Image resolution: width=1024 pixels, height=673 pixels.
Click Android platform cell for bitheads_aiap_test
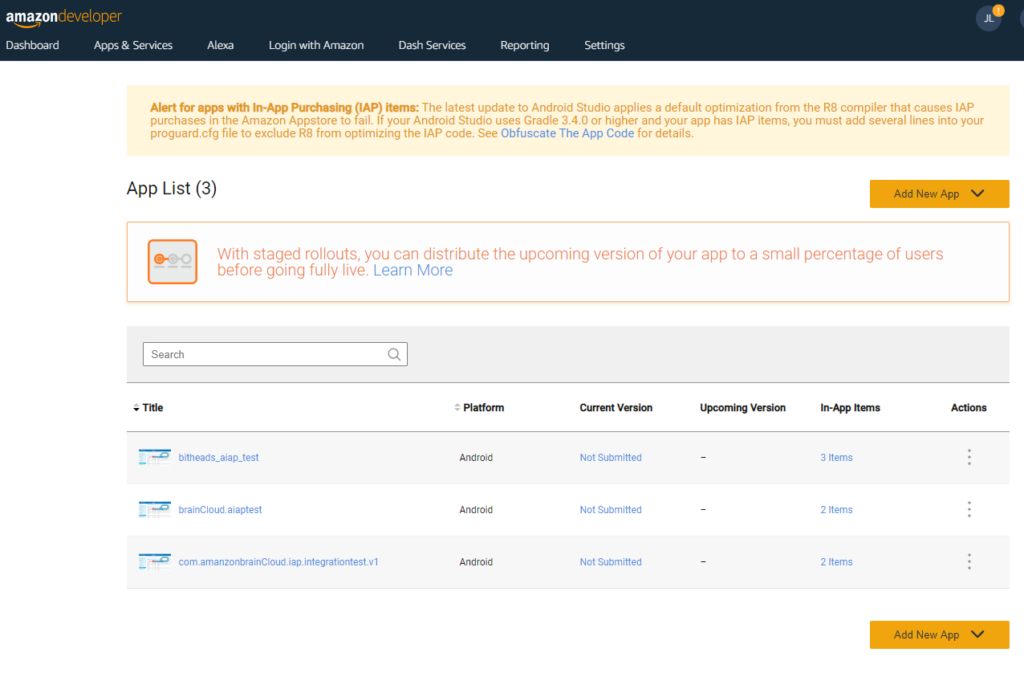click(476, 458)
